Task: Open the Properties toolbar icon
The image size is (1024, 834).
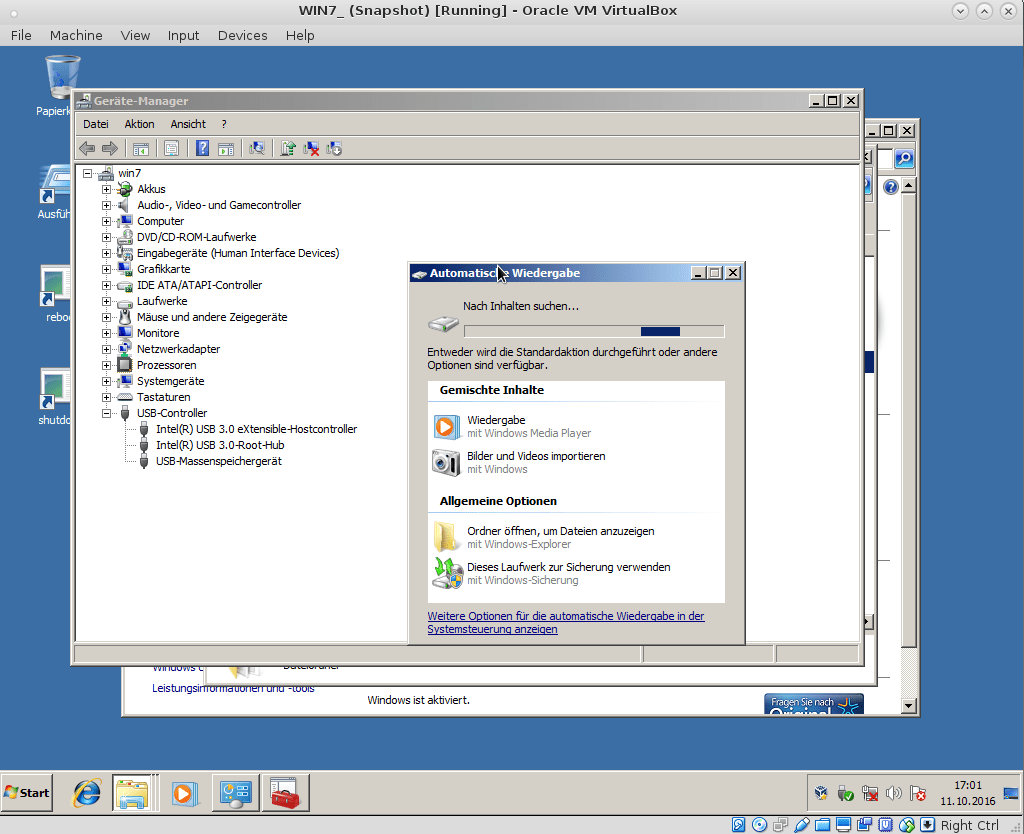Action: [171, 149]
